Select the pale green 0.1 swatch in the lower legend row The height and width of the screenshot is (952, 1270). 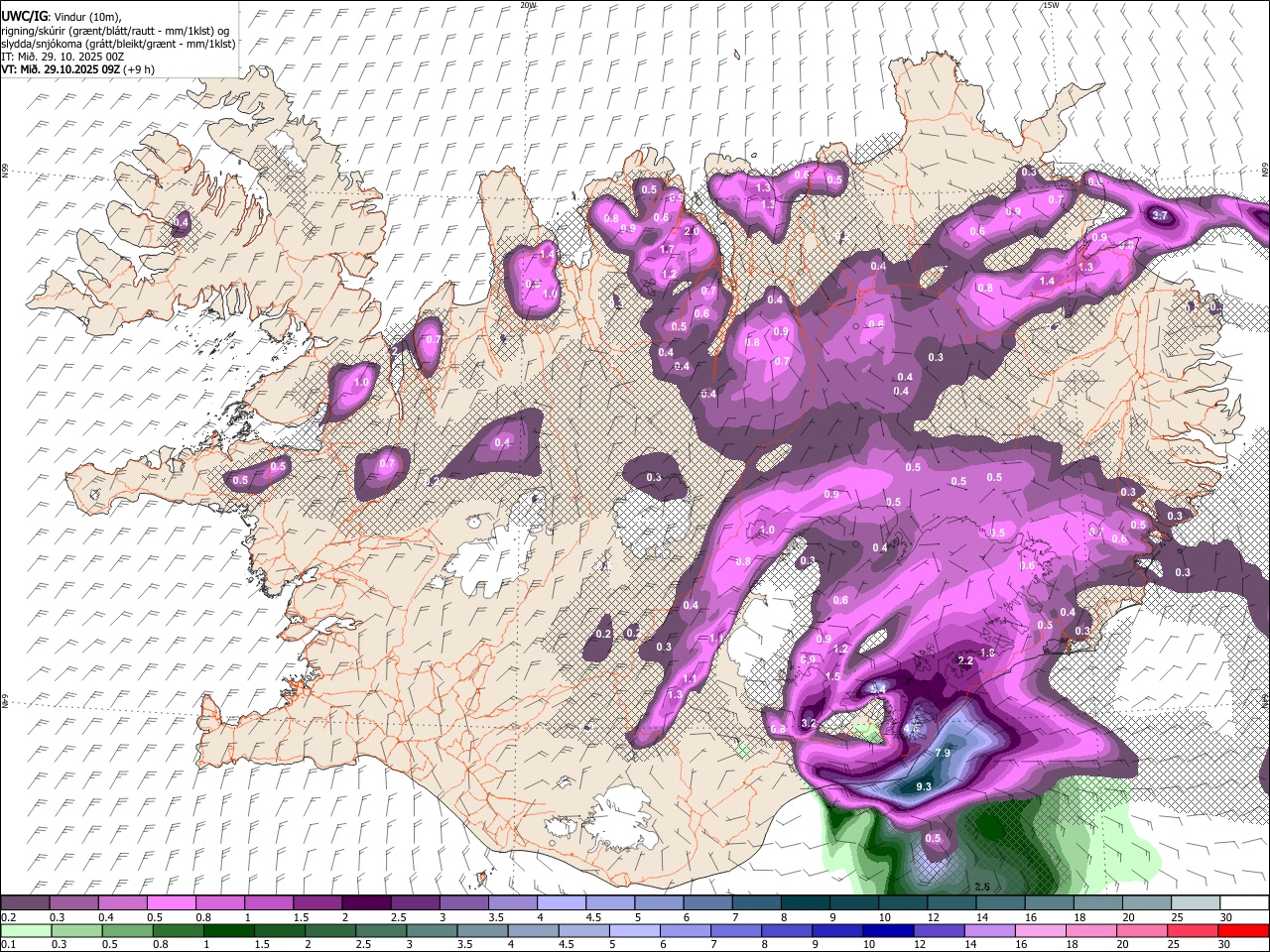[x=25, y=931]
